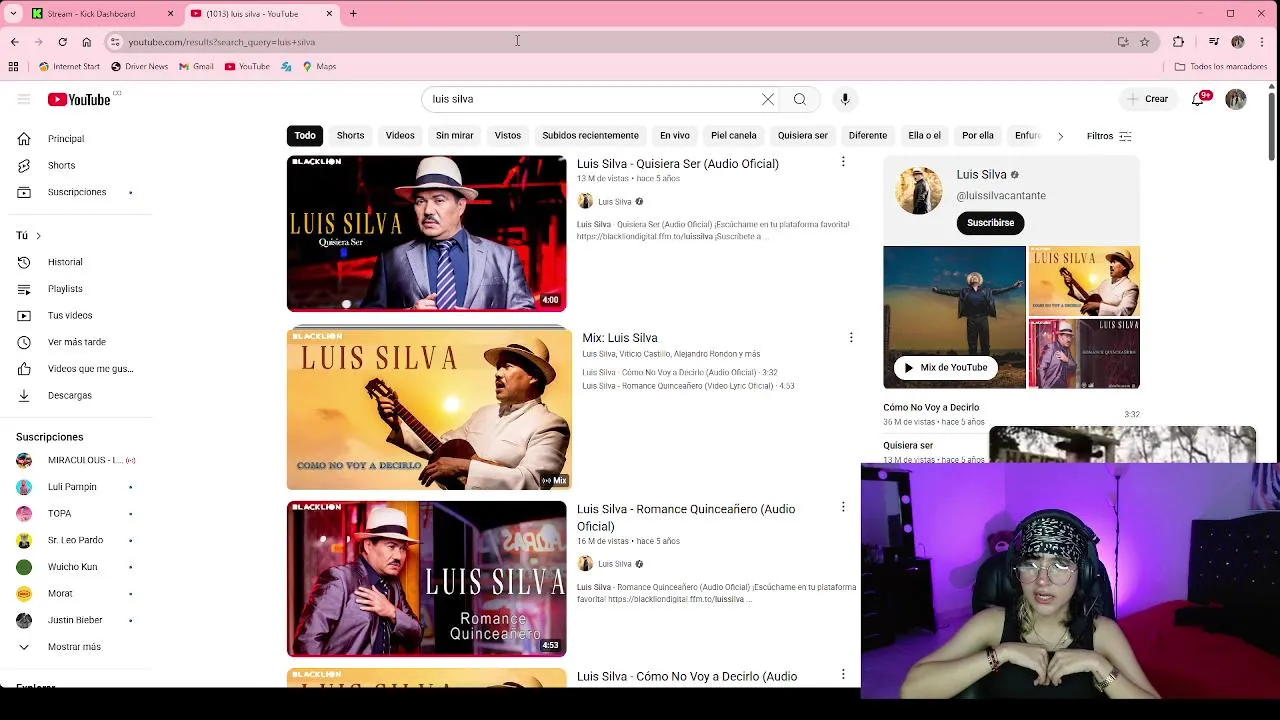Select the Subidos recientemente chip

[590, 135]
